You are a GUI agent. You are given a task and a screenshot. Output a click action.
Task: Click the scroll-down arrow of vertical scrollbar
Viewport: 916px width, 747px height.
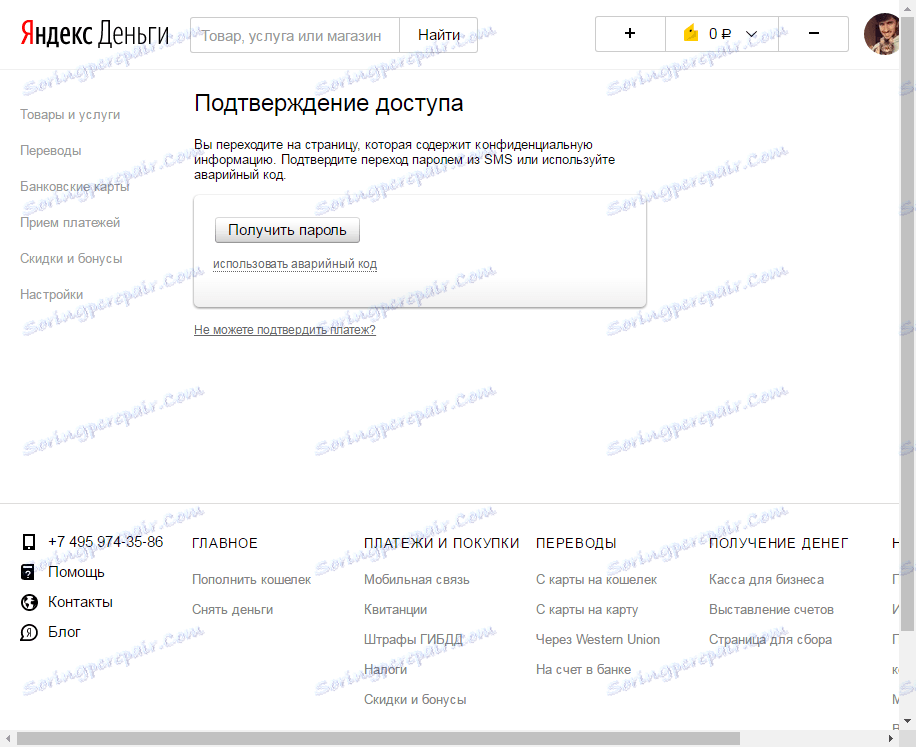907,721
